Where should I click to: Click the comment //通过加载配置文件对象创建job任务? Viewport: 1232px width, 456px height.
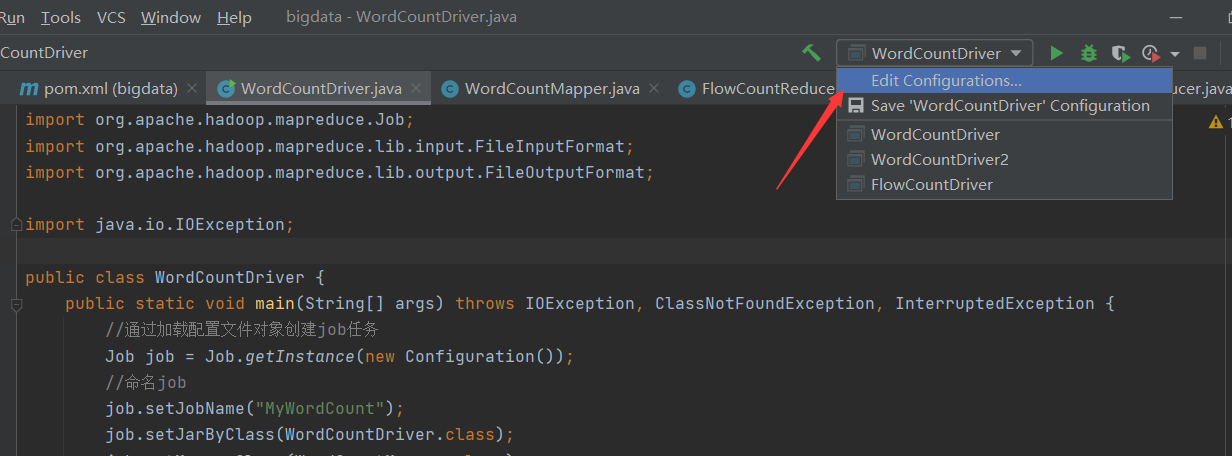coord(242,330)
